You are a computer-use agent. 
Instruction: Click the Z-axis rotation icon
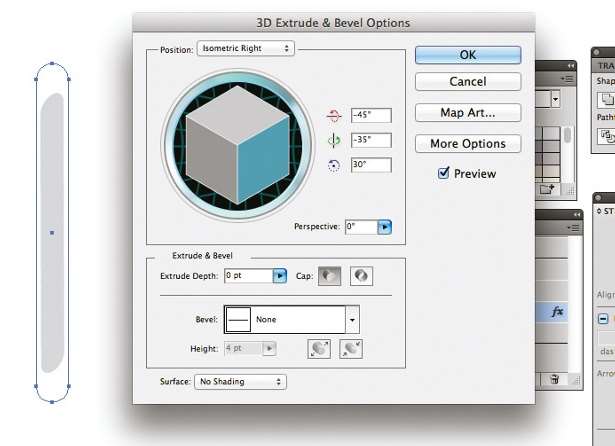click(x=335, y=164)
